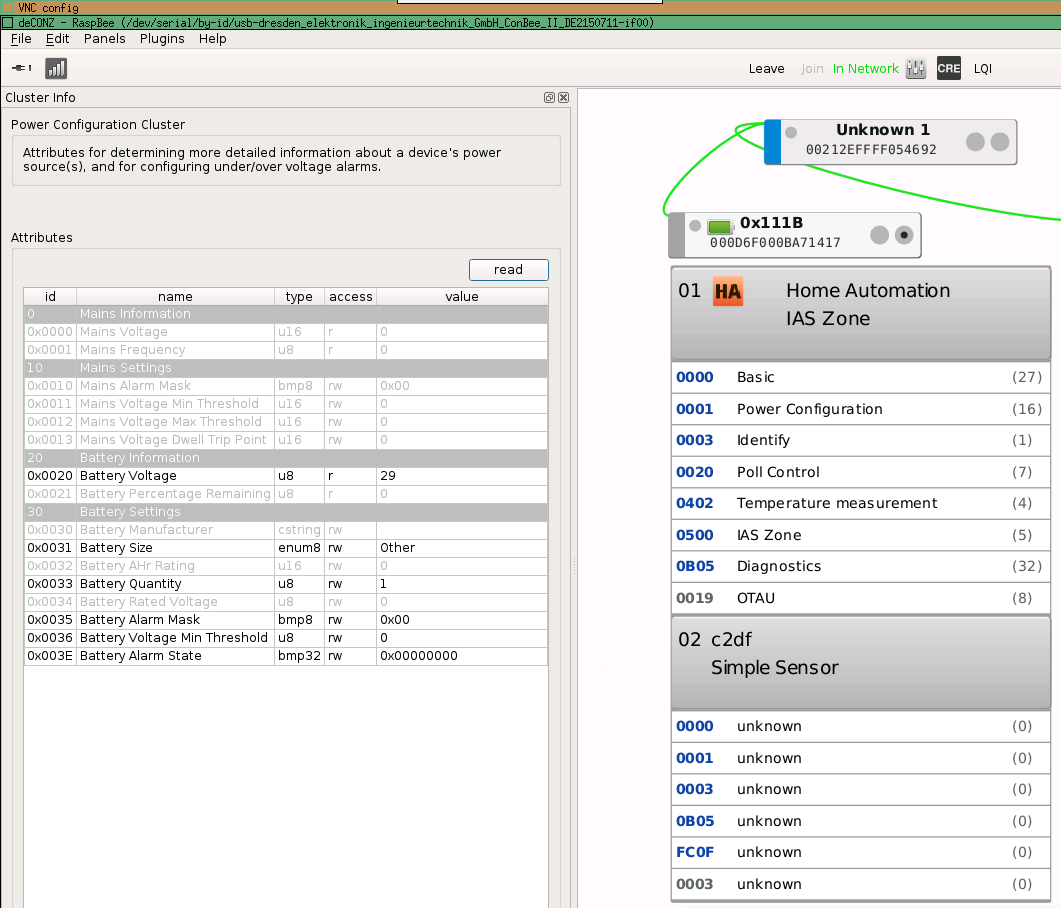Select the 0001 Power Configuration cluster

tap(861, 409)
